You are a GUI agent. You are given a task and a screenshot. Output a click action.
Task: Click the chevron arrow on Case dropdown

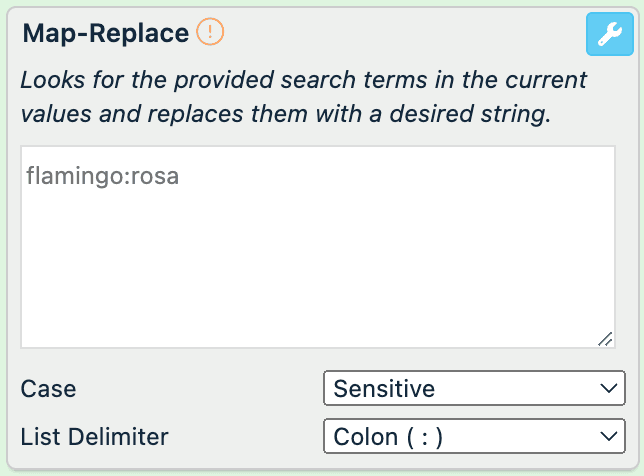[605, 388]
